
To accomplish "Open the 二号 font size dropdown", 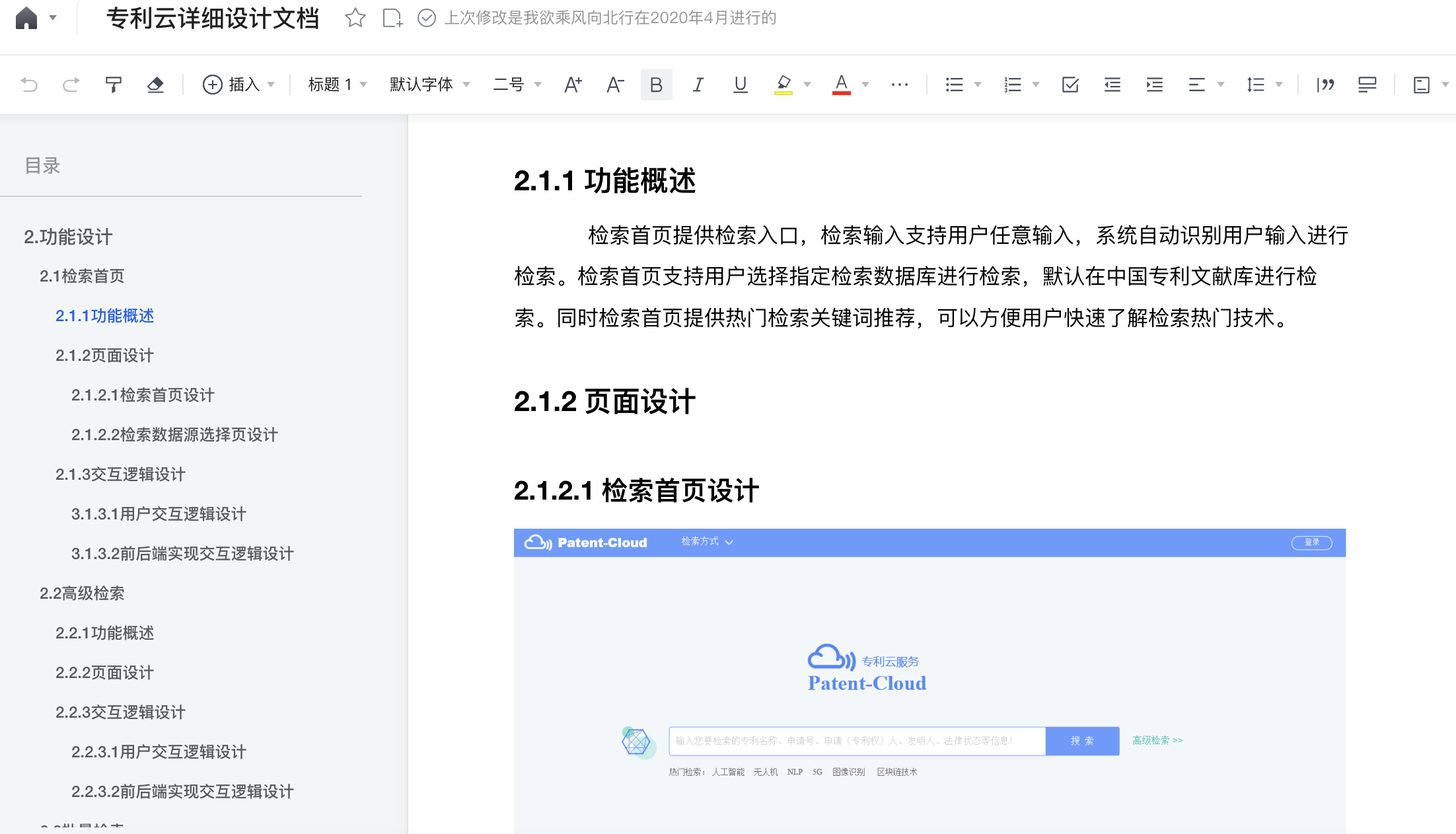I will [x=517, y=85].
